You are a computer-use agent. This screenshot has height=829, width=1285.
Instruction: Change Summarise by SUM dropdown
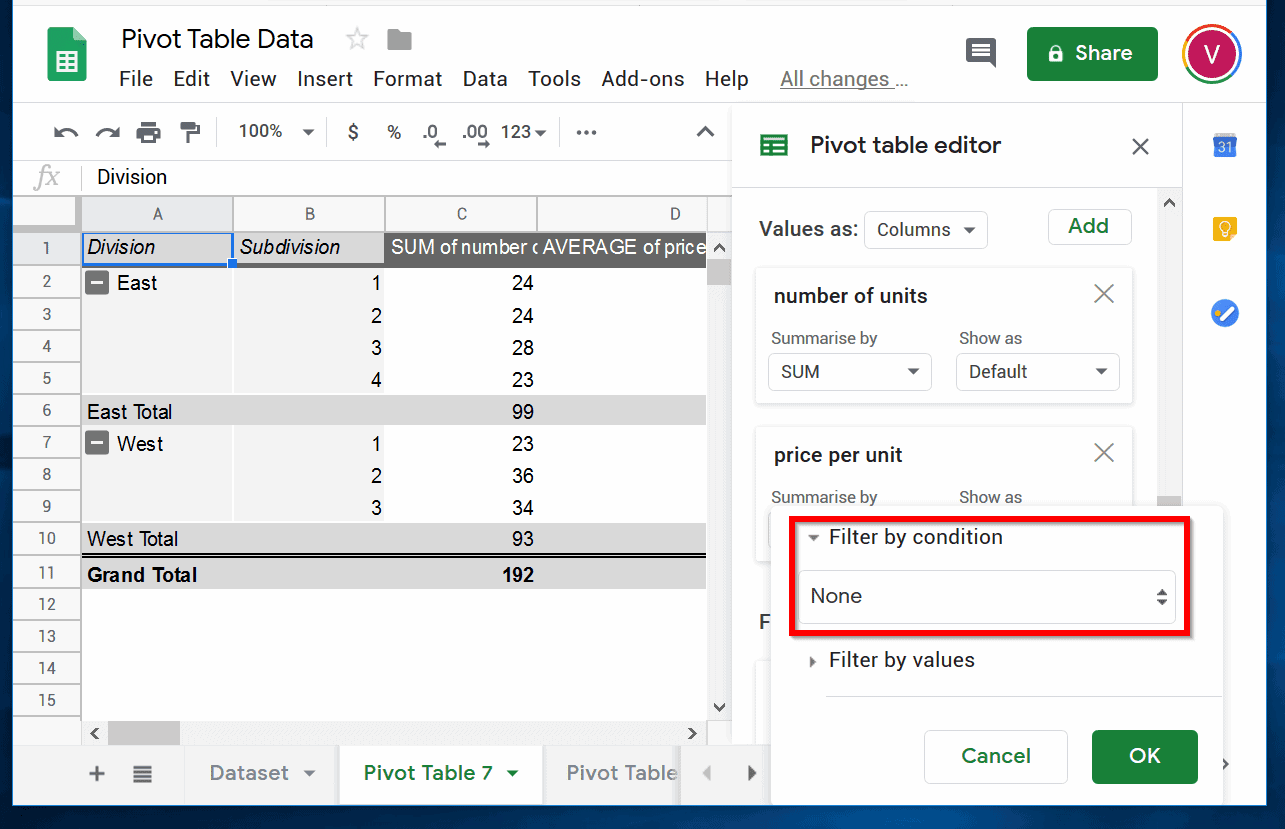click(849, 371)
